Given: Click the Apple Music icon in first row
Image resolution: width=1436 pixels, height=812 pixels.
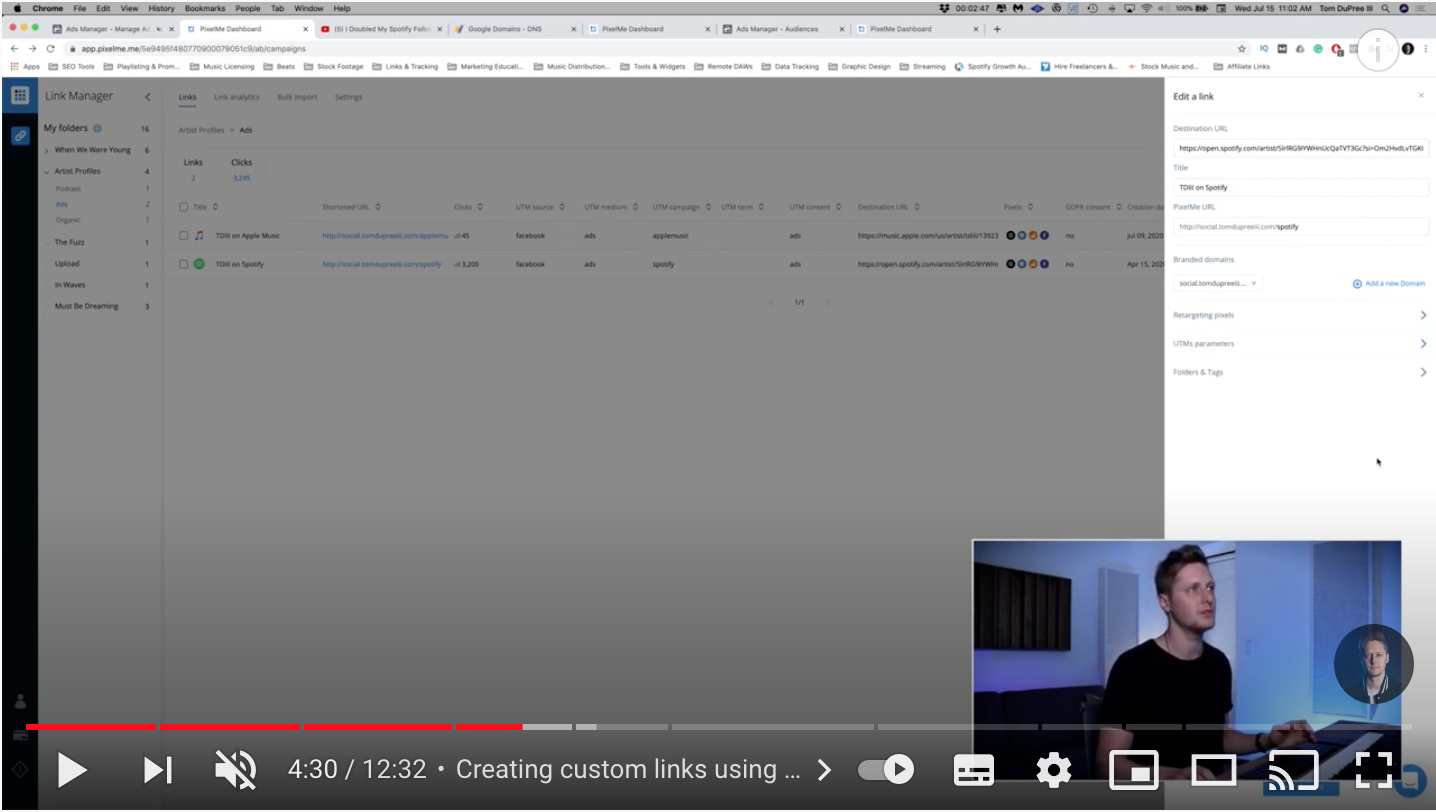Looking at the screenshot, I should pyautogui.click(x=199, y=236).
